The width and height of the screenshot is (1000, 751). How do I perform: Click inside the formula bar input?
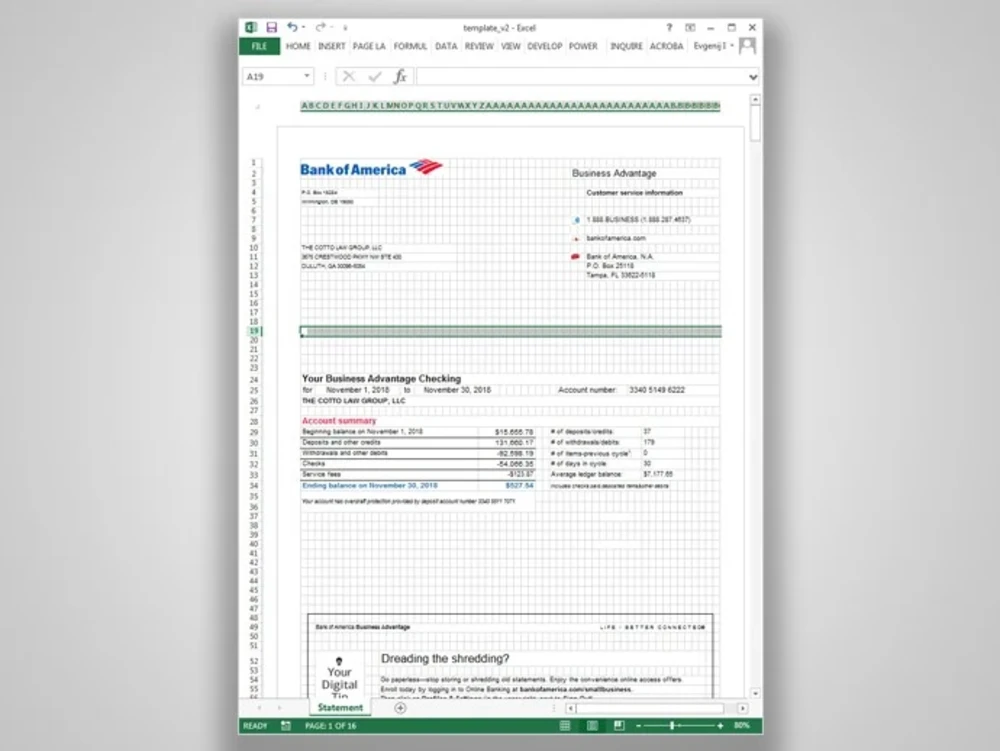tap(580, 77)
